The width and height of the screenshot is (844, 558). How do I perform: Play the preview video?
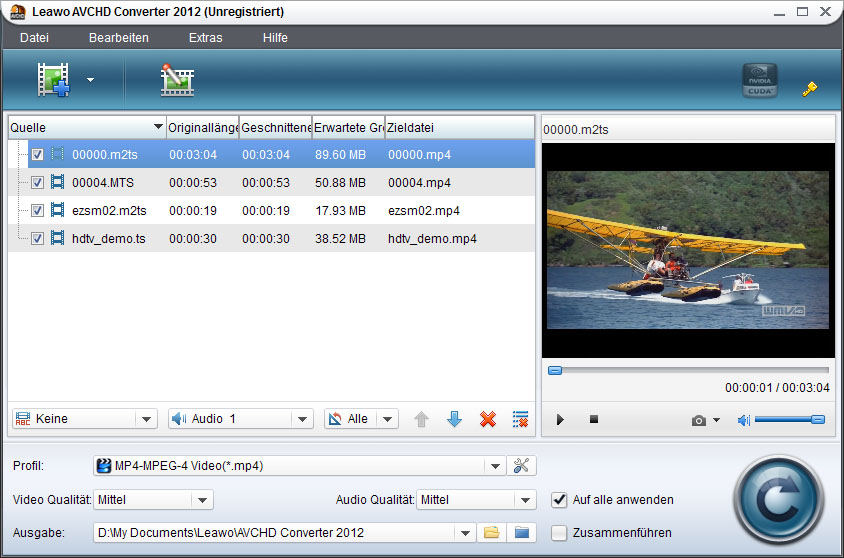point(560,420)
